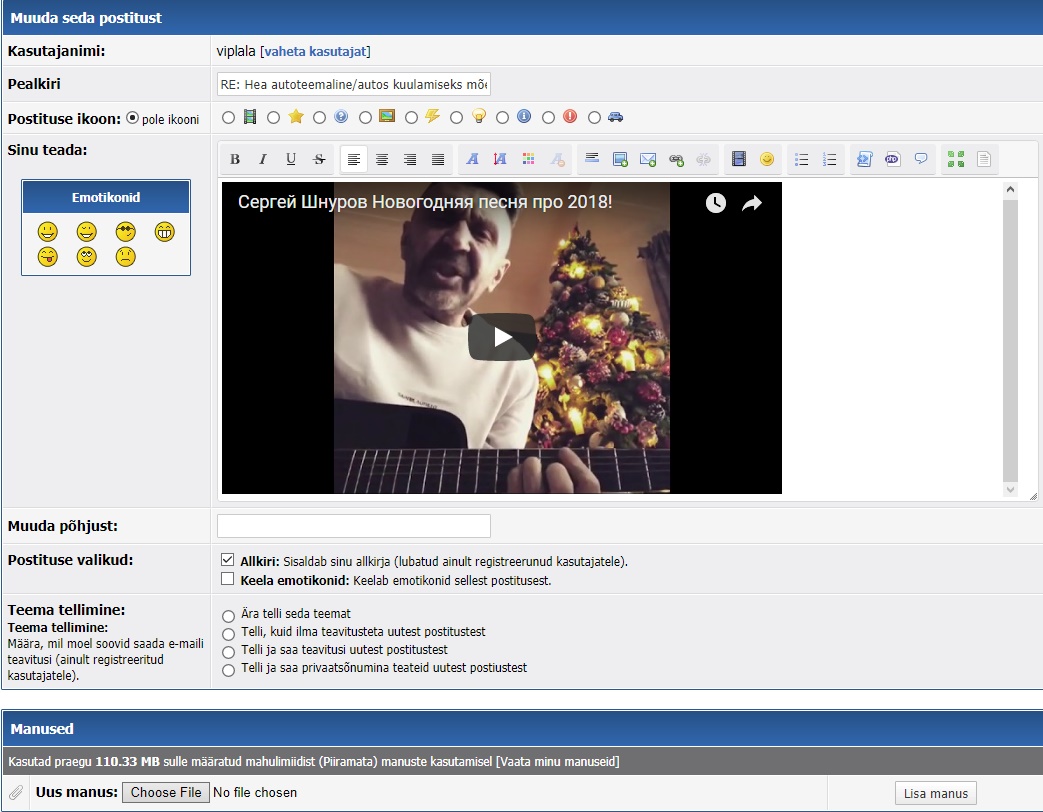Insert a hyperlink with the link icon
This screenshot has height=812, width=1043.
[x=676, y=159]
